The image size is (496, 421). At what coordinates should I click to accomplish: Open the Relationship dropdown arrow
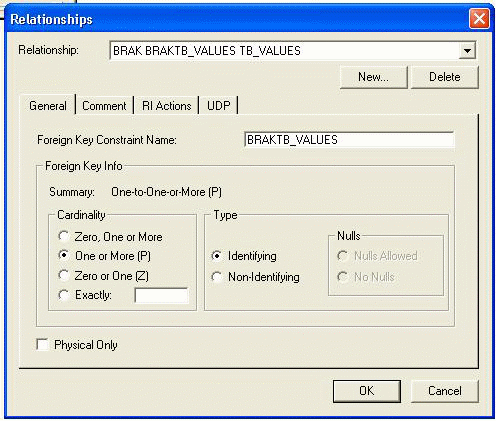[467, 51]
